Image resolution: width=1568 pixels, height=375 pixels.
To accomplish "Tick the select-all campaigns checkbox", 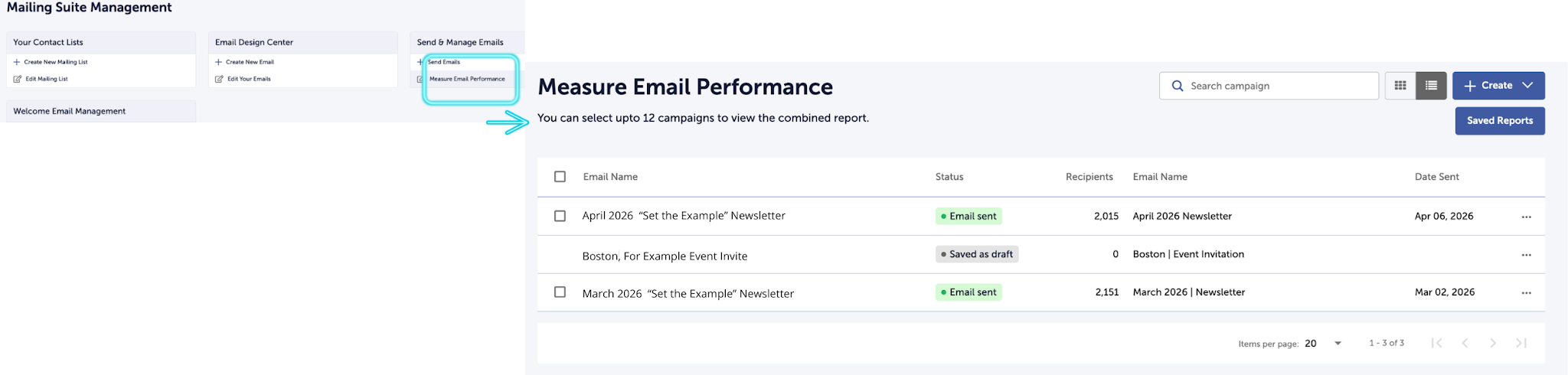I will point(560,177).
